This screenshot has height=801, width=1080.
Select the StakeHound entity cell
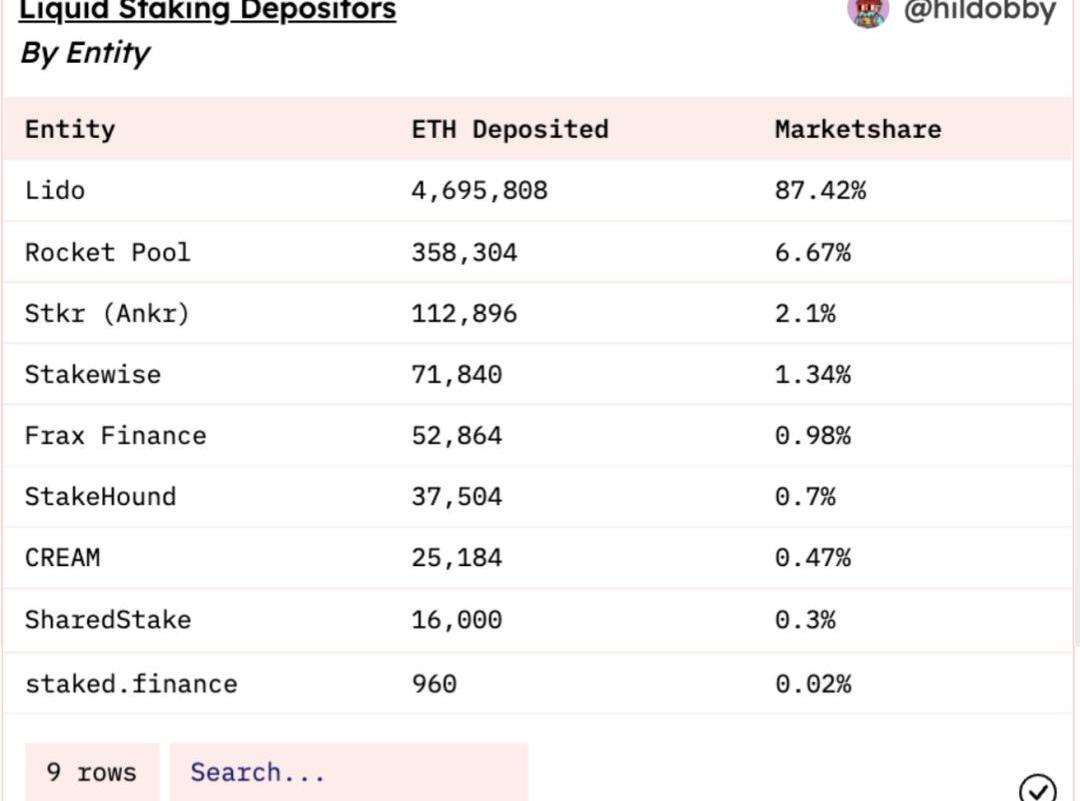[x=100, y=496]
